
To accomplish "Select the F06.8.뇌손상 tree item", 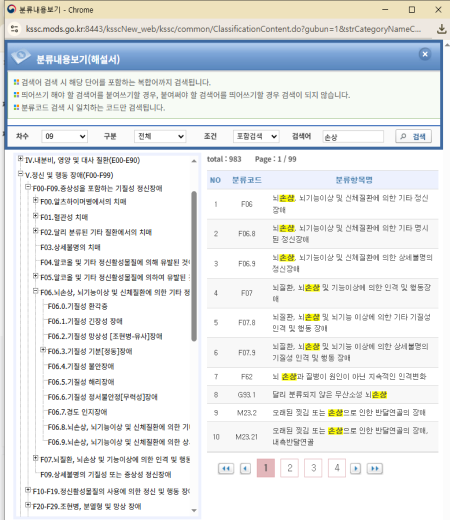I will tap(119, 427).
